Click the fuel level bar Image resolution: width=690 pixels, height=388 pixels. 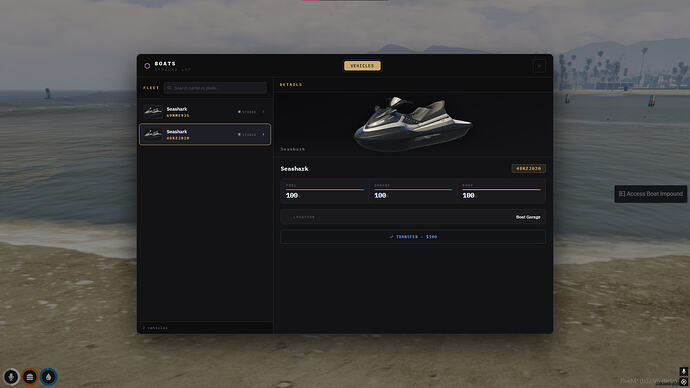pos(325,190)
